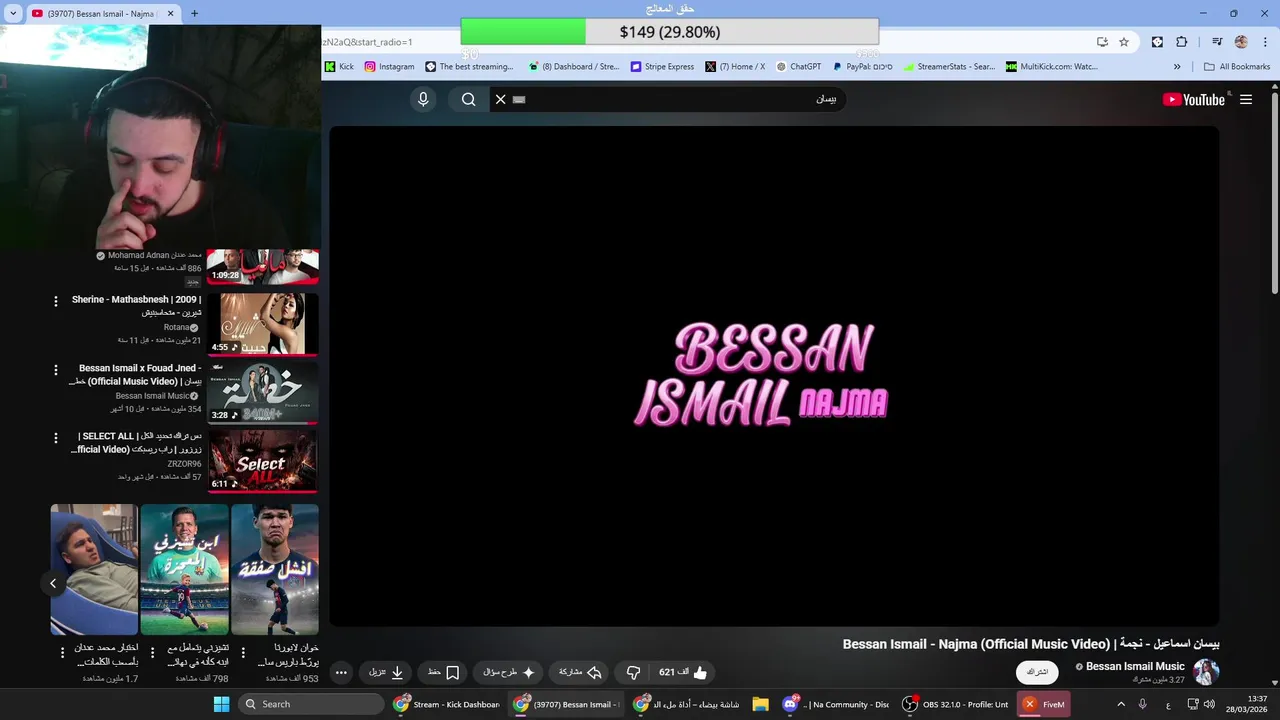Click the Windows taskbar Search box
1280x720 pixels.
click(x=311, y=704)
